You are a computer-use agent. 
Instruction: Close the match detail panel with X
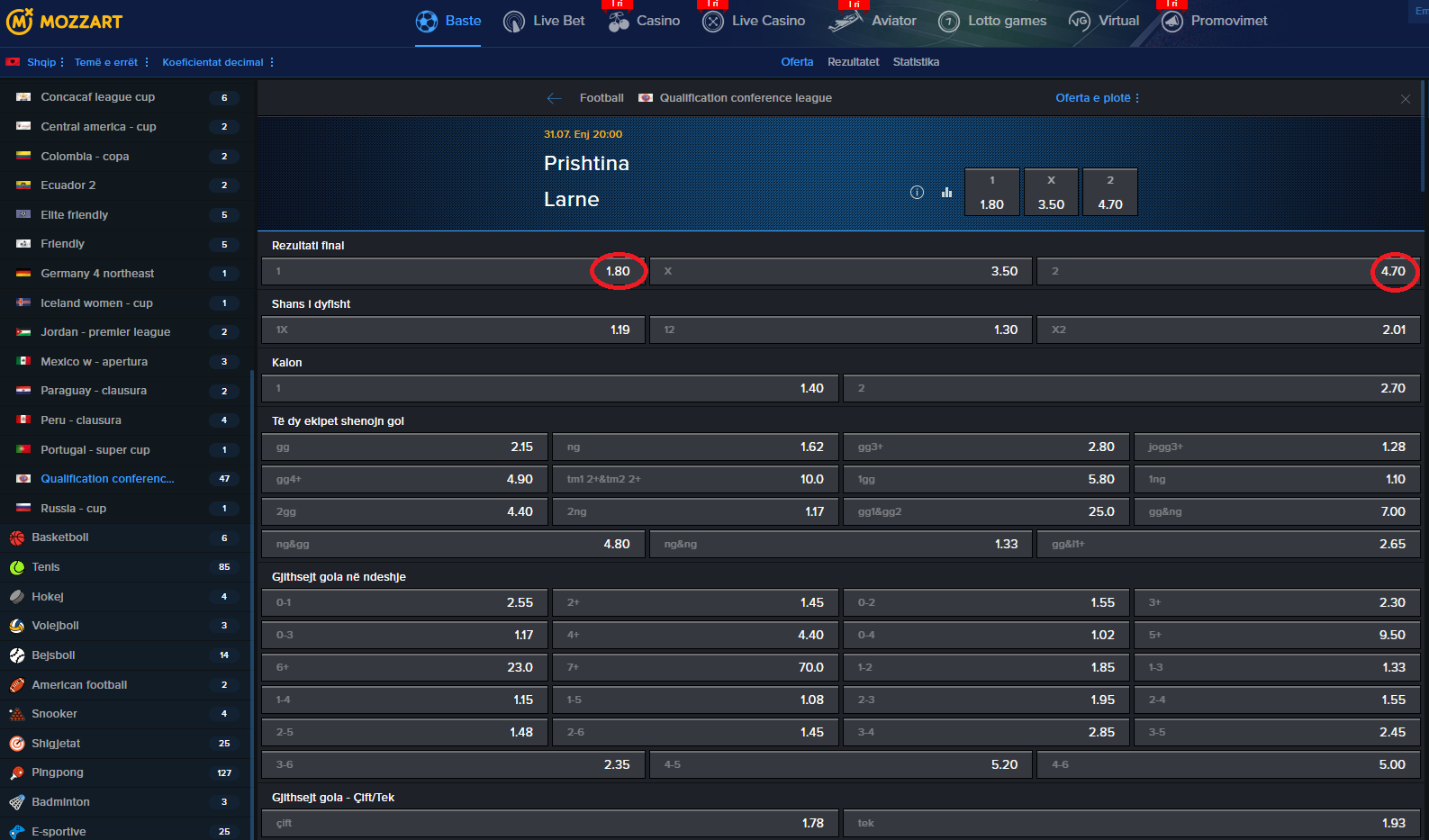coord(1406,99)
